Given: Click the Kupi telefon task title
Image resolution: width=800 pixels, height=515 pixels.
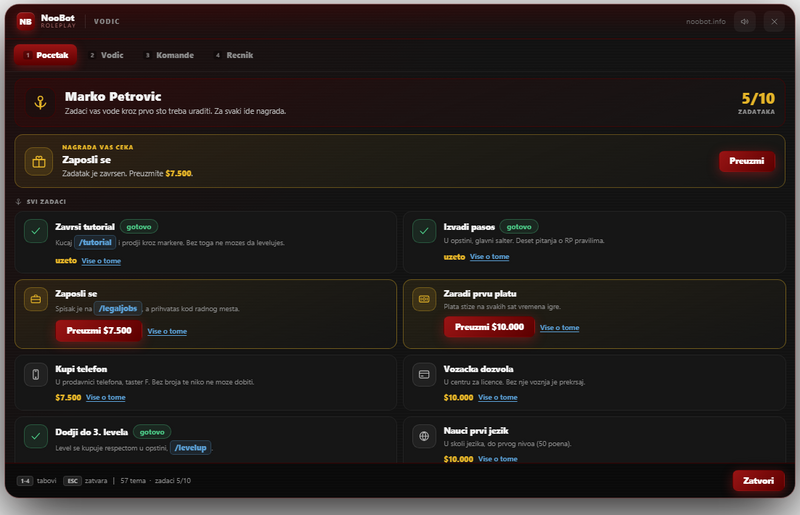Looking at the screenshot, I should tap(81, 369).
